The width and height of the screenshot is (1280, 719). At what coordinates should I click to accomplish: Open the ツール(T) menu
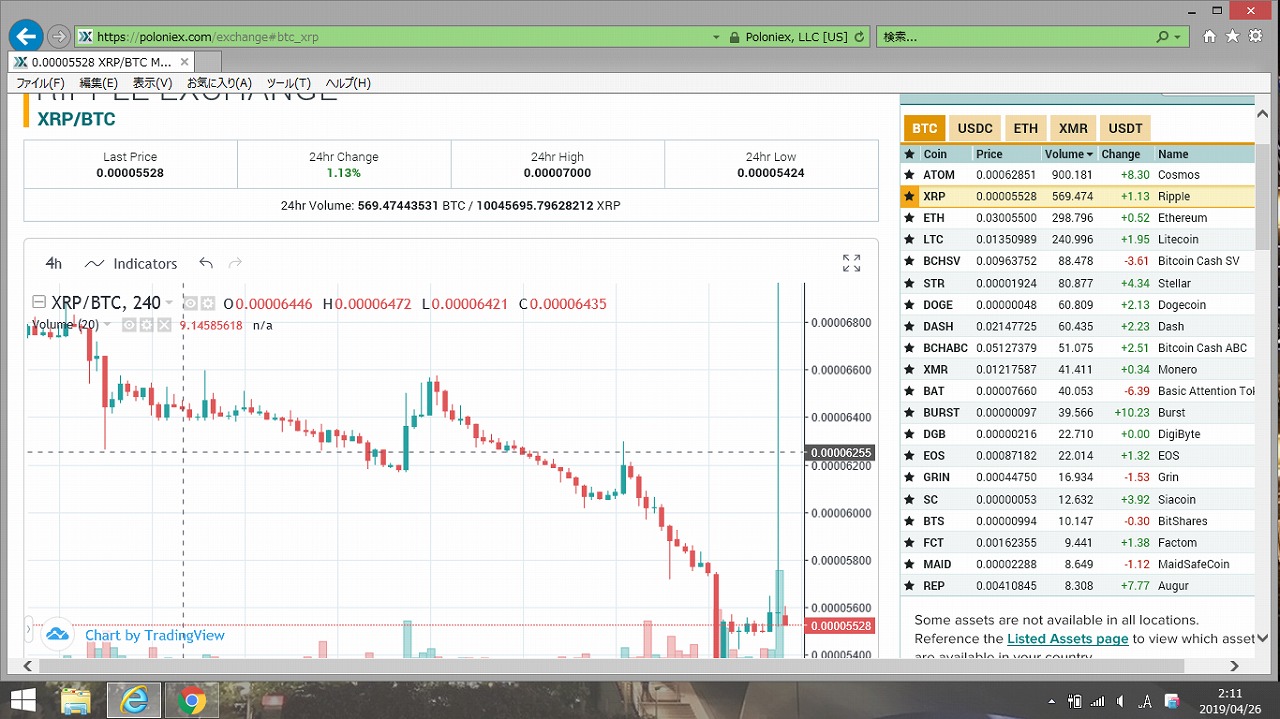tap(288, 83)
